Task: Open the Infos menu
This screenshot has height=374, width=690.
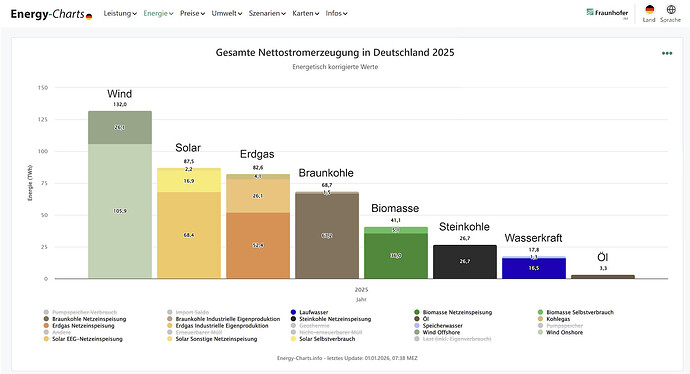Action: [336, 14]
